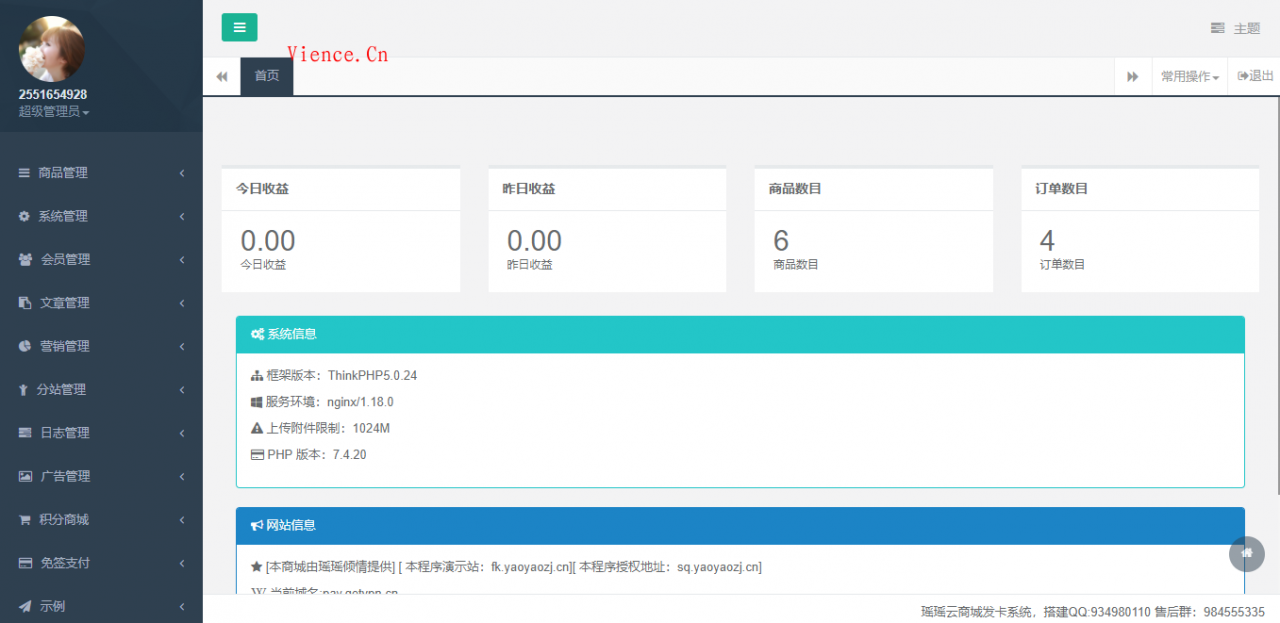Select the 商品管理 sidebar icon

[23, 172]
